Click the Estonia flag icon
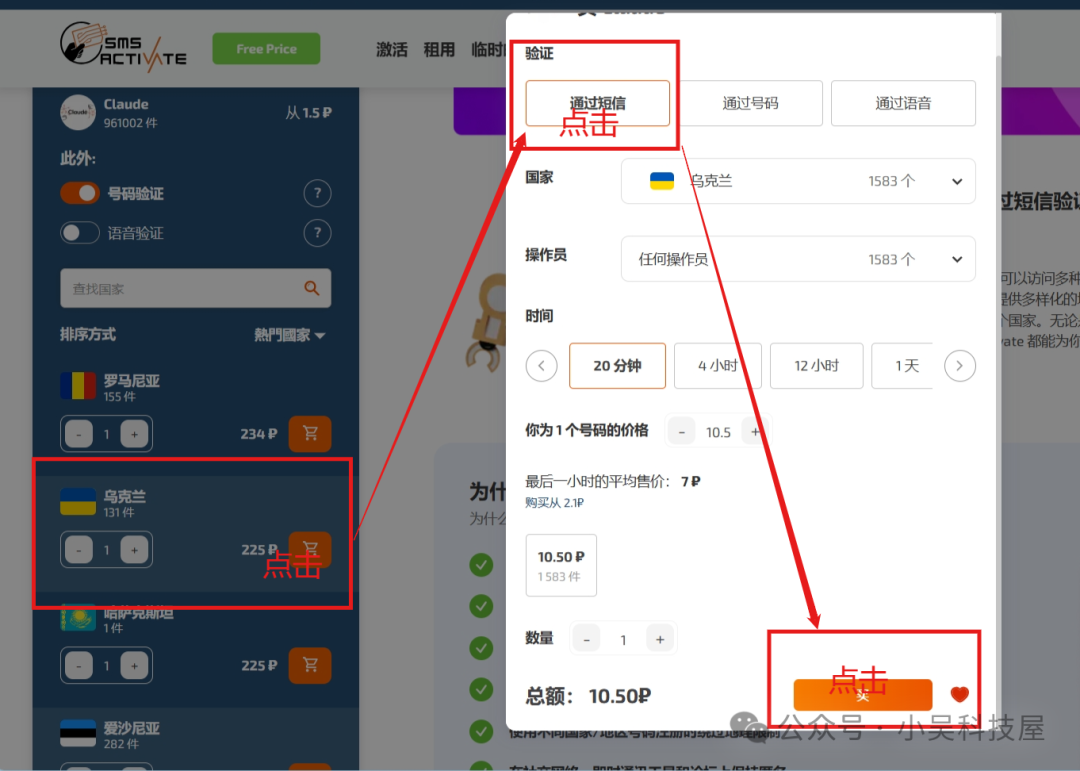This screenshot has width=1080, height=771. point(78,733)
